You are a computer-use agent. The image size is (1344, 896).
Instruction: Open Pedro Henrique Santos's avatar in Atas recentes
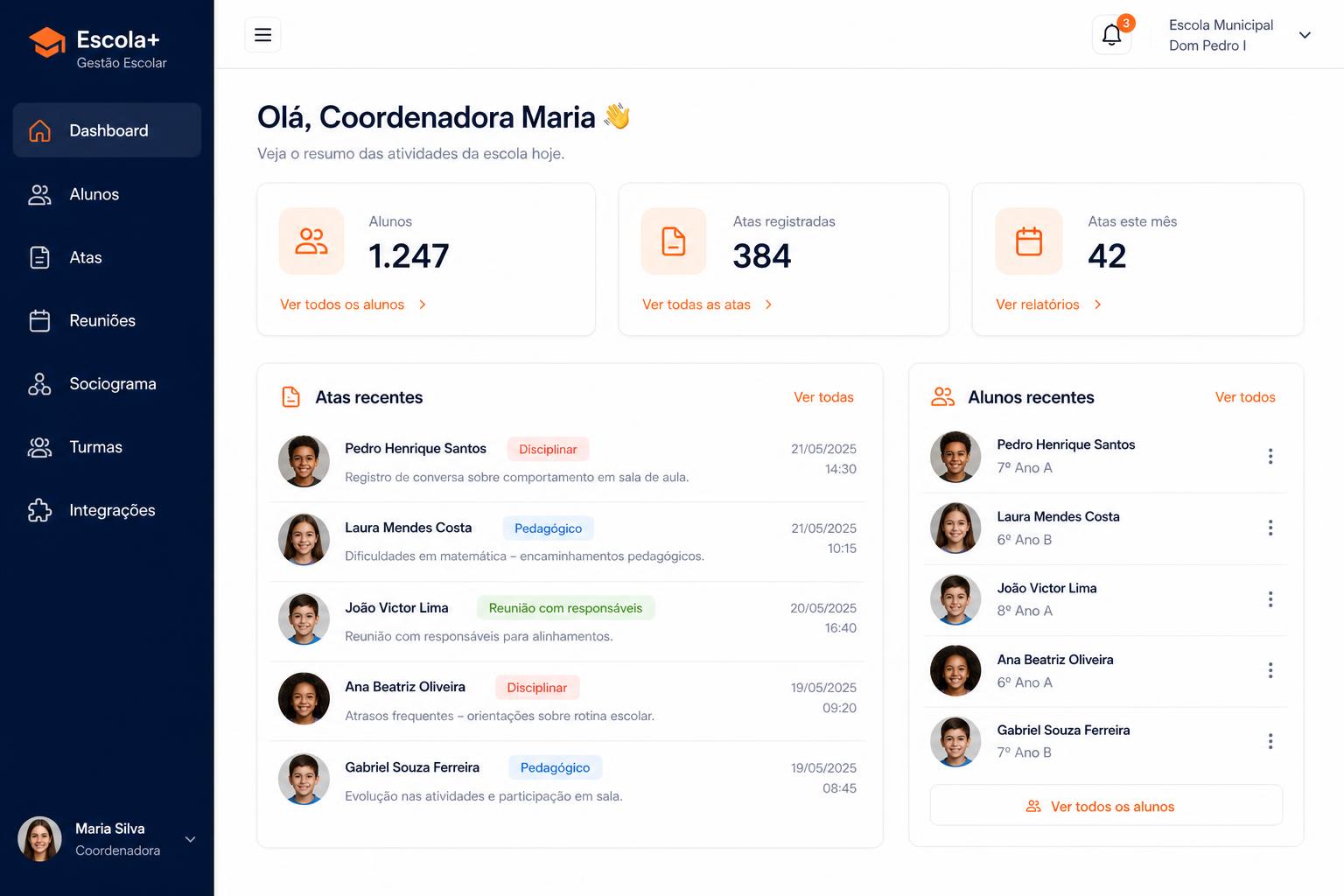tap(304, 461)
